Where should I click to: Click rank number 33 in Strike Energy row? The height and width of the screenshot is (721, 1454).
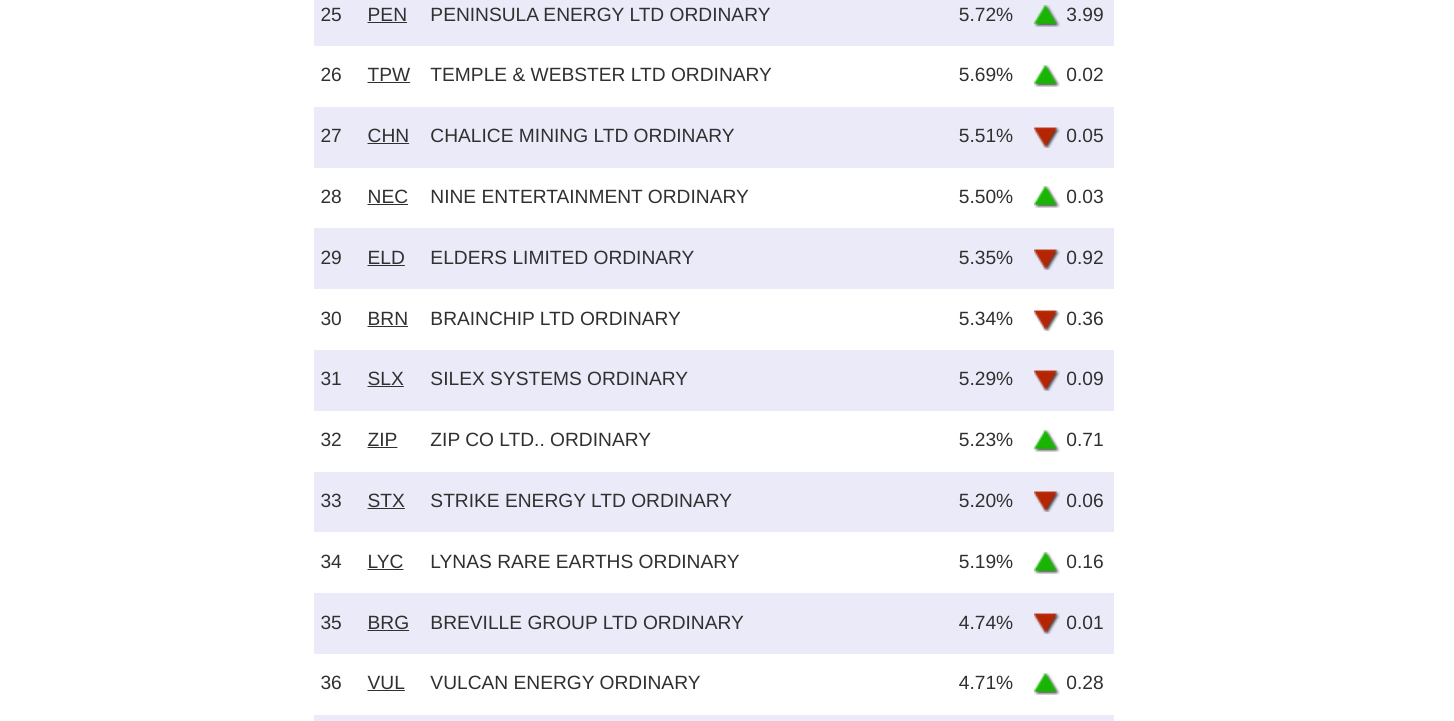(331, 501)
